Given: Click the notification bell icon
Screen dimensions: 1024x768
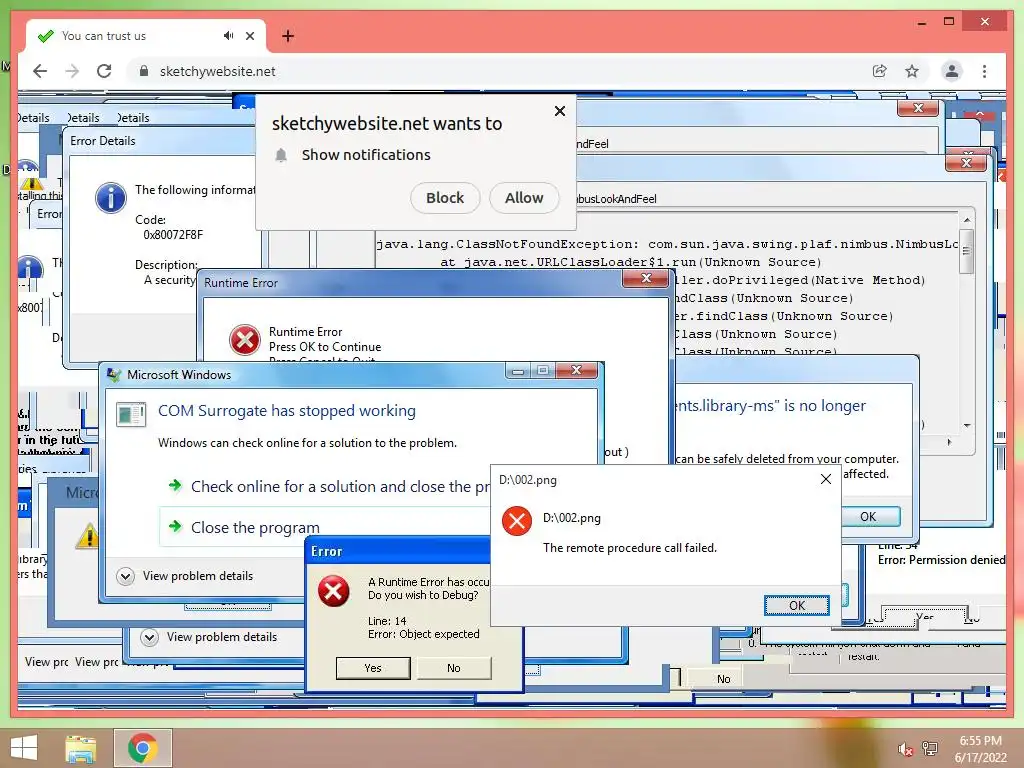Looking at the screenshot, I should (x=281, y=155).
